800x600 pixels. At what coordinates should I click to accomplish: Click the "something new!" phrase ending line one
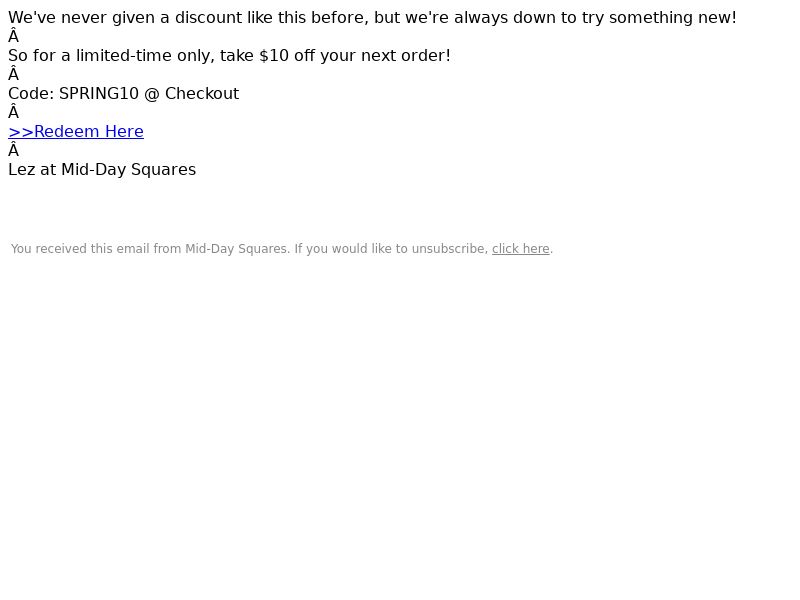tap(673, 17)
